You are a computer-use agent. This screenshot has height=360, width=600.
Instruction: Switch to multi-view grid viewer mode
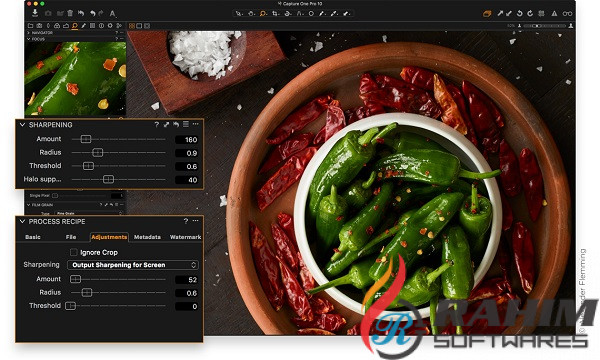[x=132, y=26]
